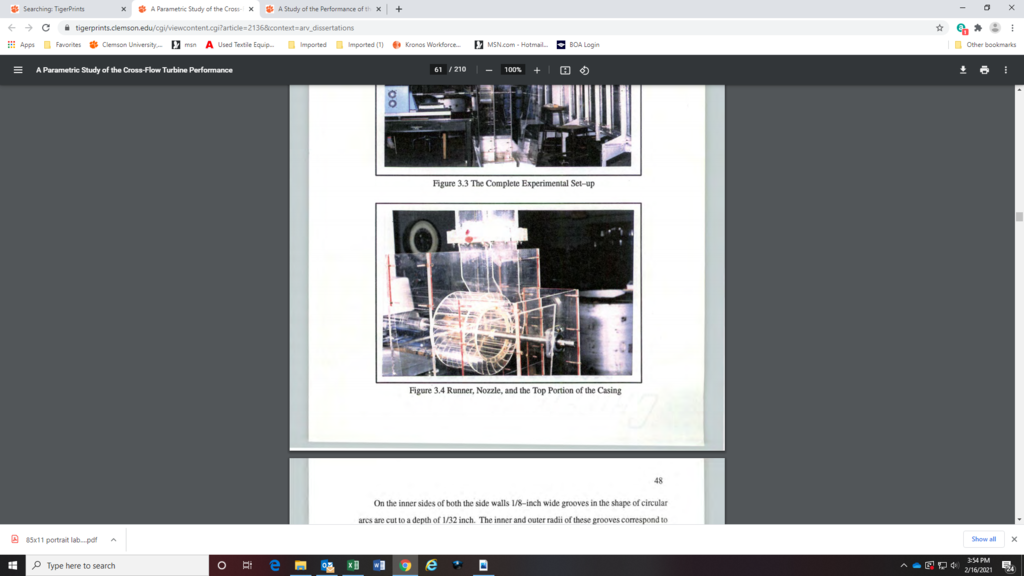This screenshot has width=1024, height=576.
Task: Open the BOA Login bookmark
Action: [586, 44]
